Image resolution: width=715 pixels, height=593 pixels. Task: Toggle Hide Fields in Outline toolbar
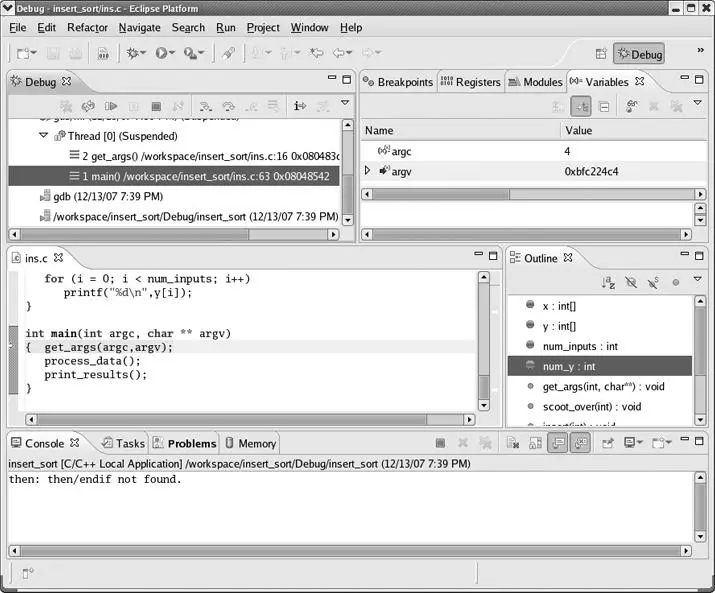[x=630, y=283]
